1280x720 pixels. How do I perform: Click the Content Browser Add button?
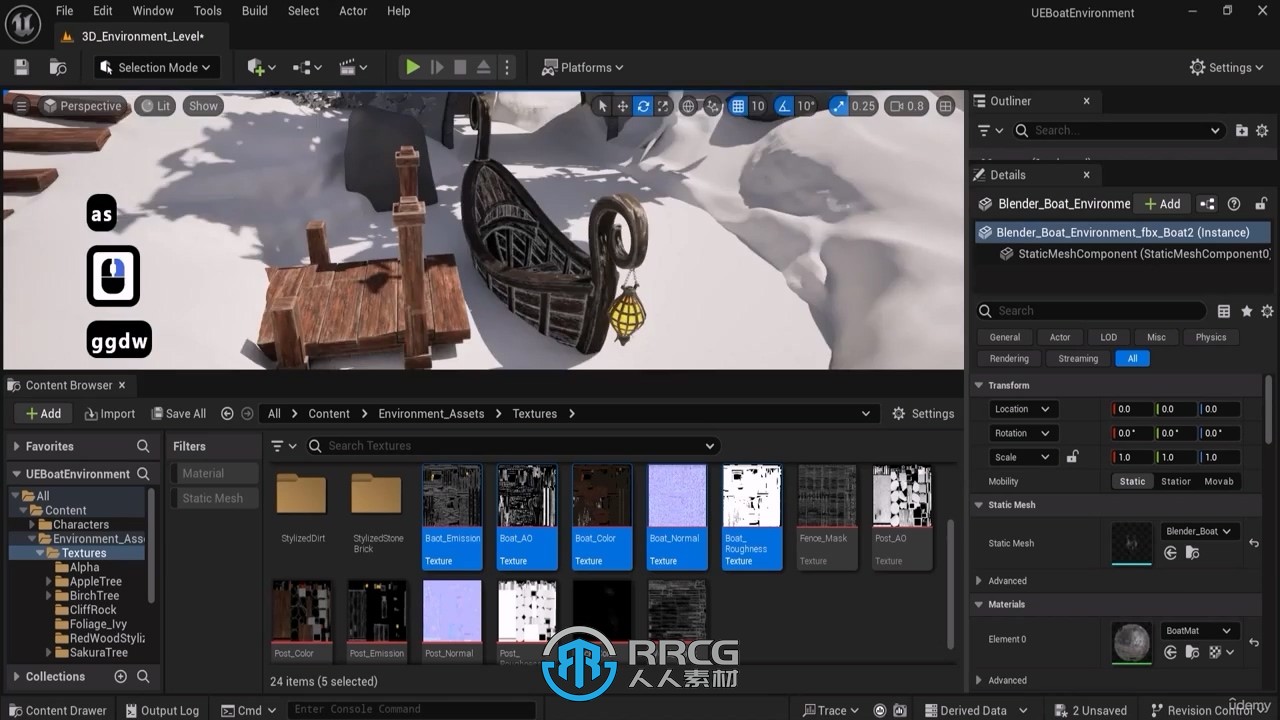[x=43, y=413]
